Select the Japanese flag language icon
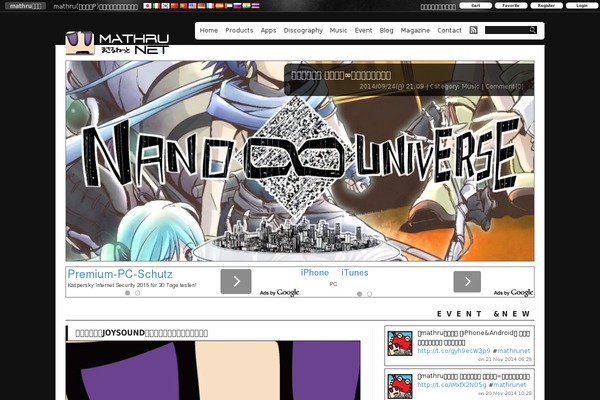The height and width of the screenshot is (400, 600). point(147,6)
